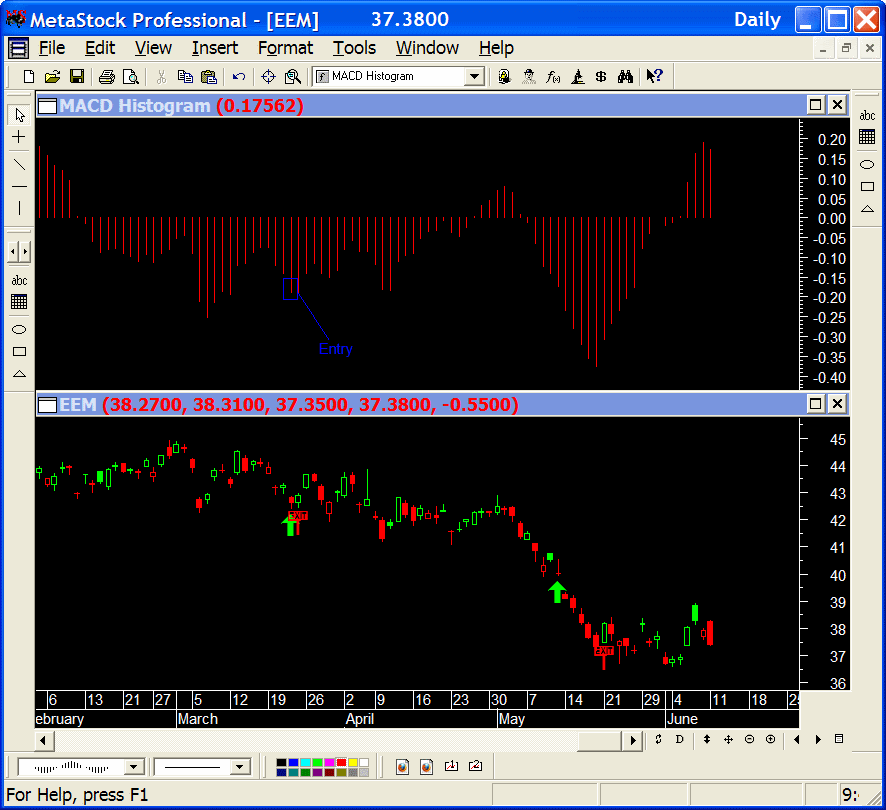Viewport: 886px width, 810px height.
Task: Select the horizontal line drawing tool
Action: (x=18, y=185)
